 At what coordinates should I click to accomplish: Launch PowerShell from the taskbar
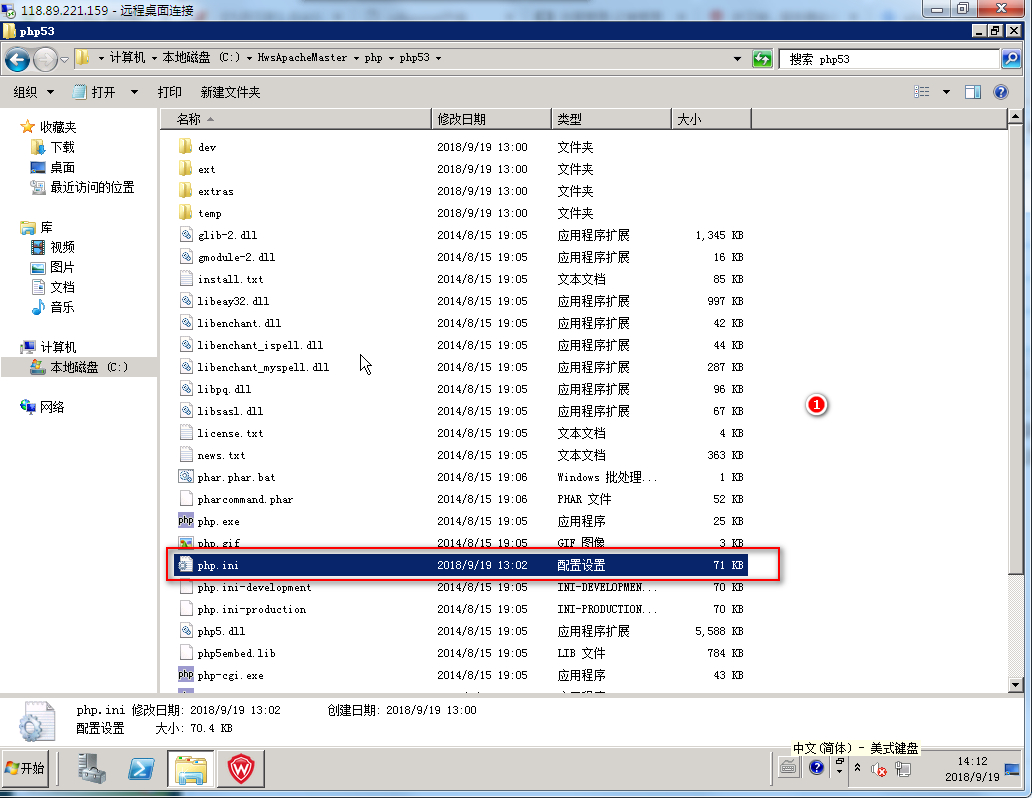tap(142, 769)
